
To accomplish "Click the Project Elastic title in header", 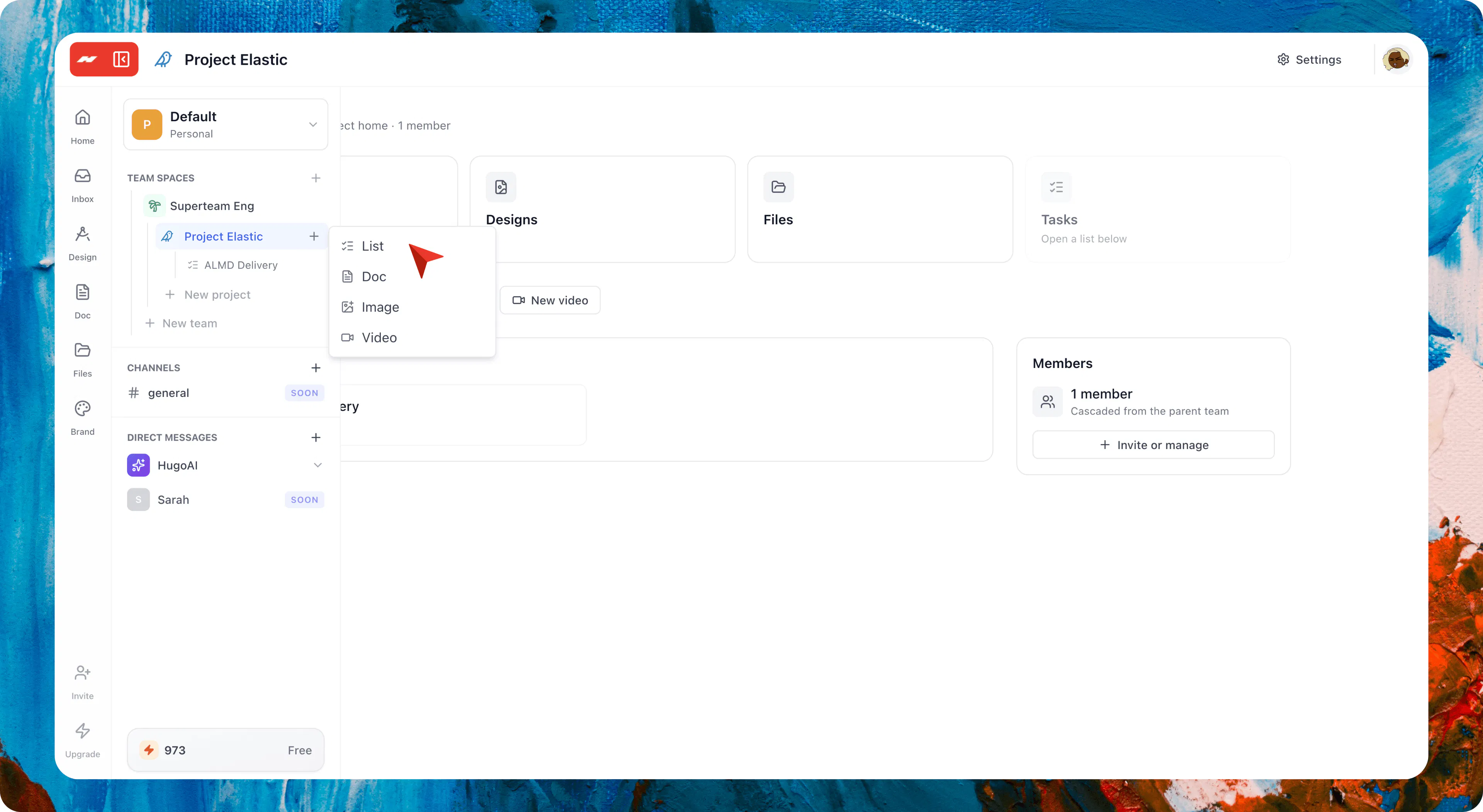I will pyautogui.click(x=236, y=59).
